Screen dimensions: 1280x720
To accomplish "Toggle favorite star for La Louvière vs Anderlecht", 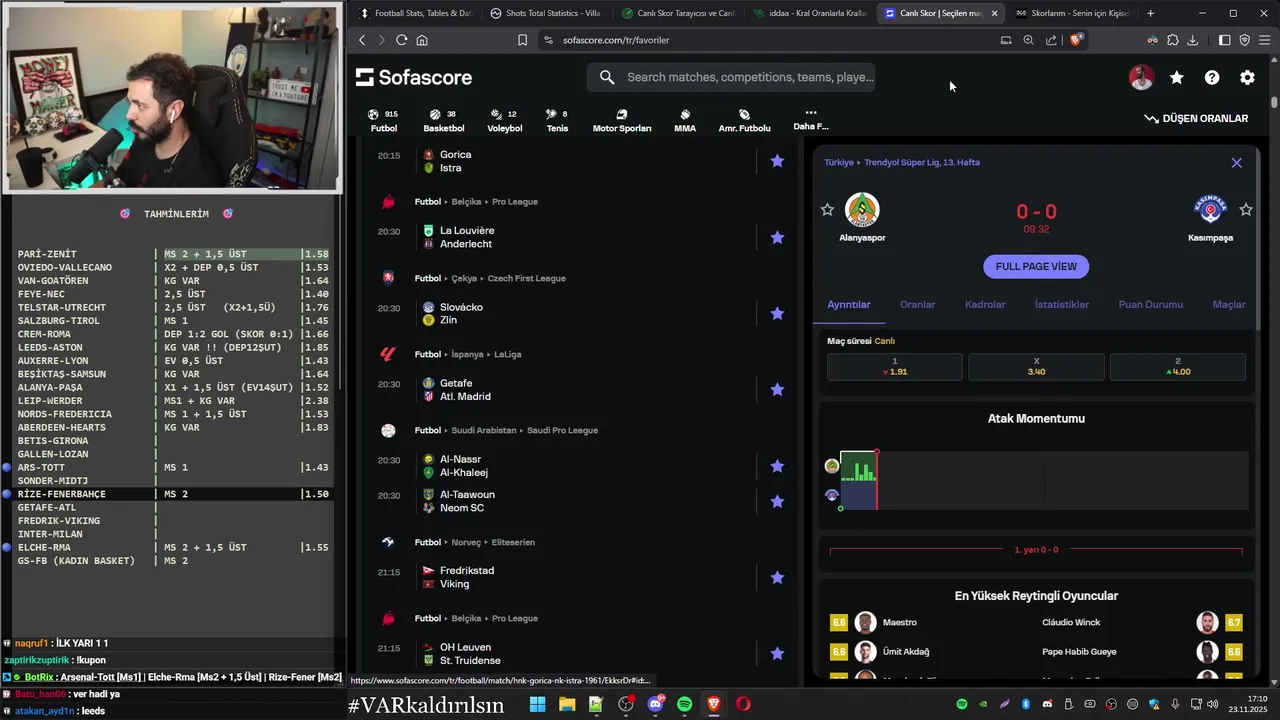I will 777,237.
